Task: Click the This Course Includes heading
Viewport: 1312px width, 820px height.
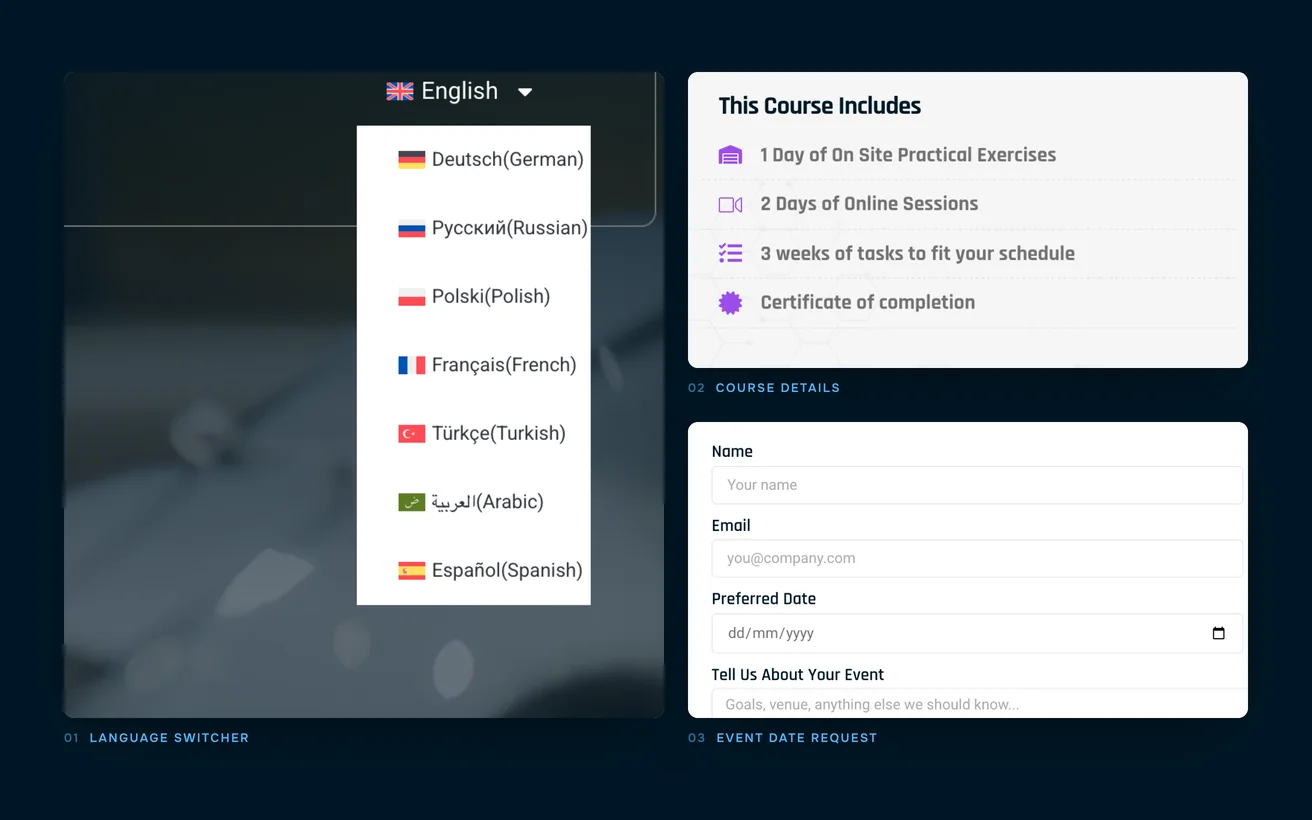Action: click(820, 106)
